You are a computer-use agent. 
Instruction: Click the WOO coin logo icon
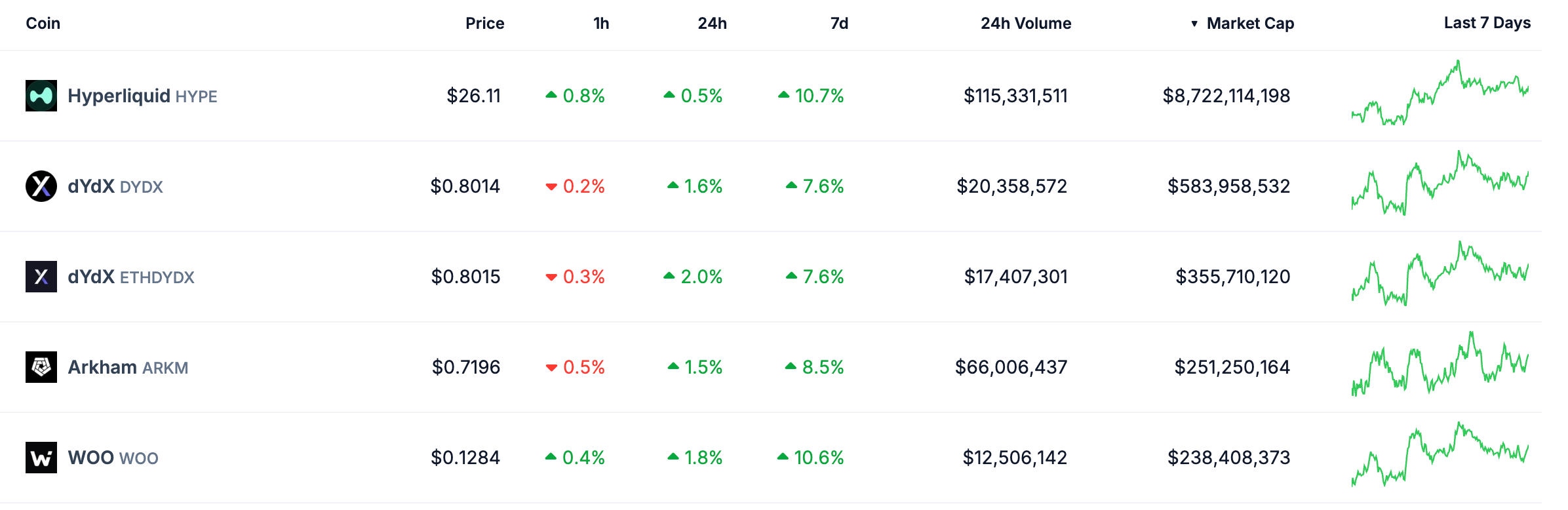pos(41,458)
